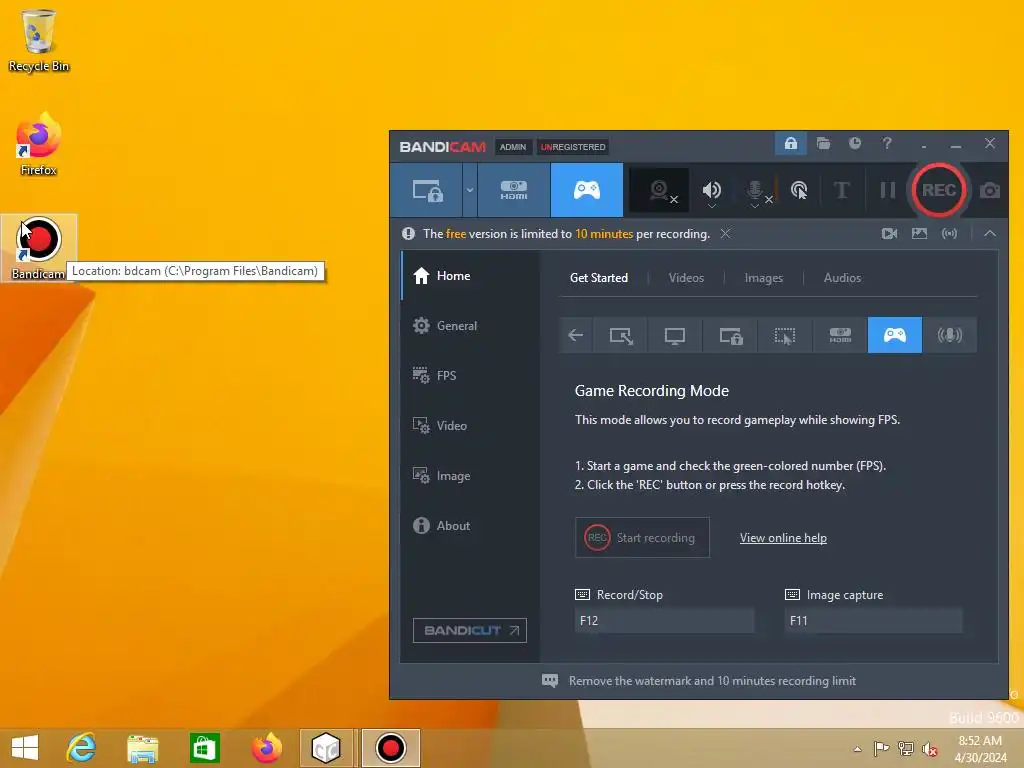Show hidden system tray icons

(857, 748)
